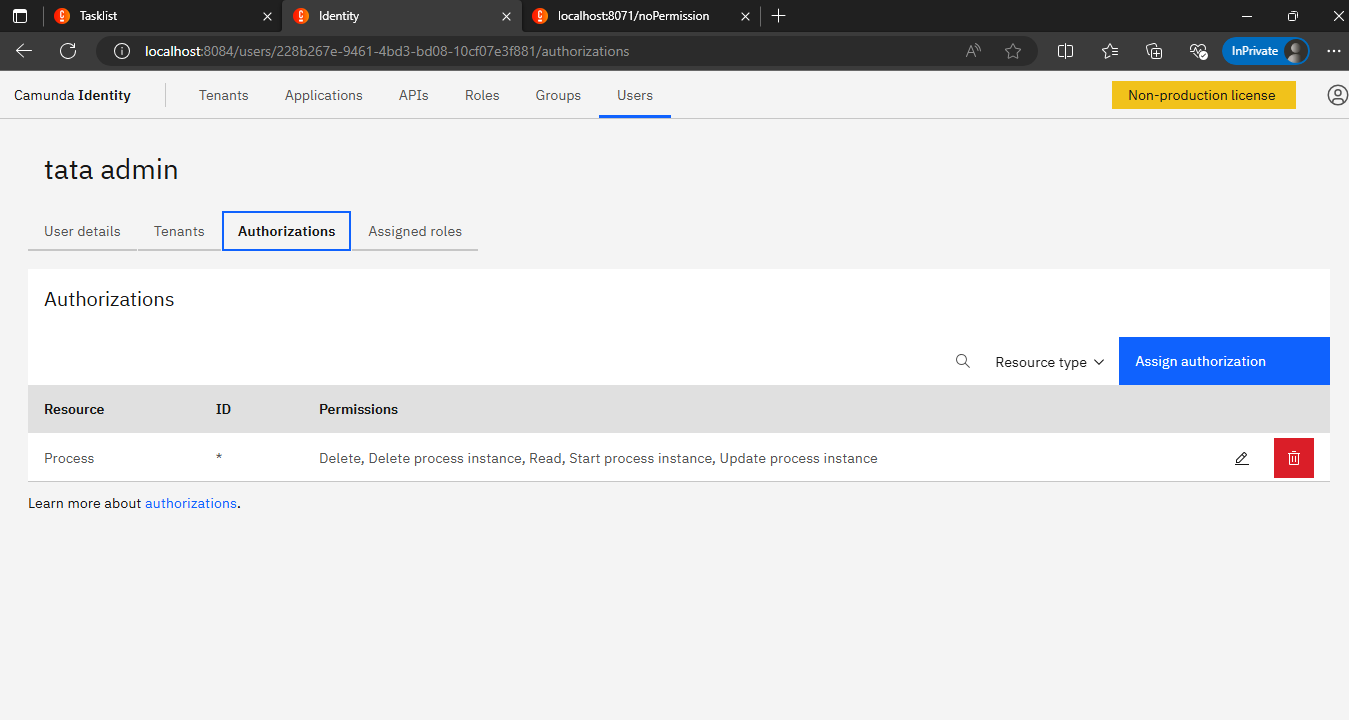Open Copilot in the browser toolbar
Image resolution: width=1349 pixels, height=720 pixels.
click(x=1198, y=51)
